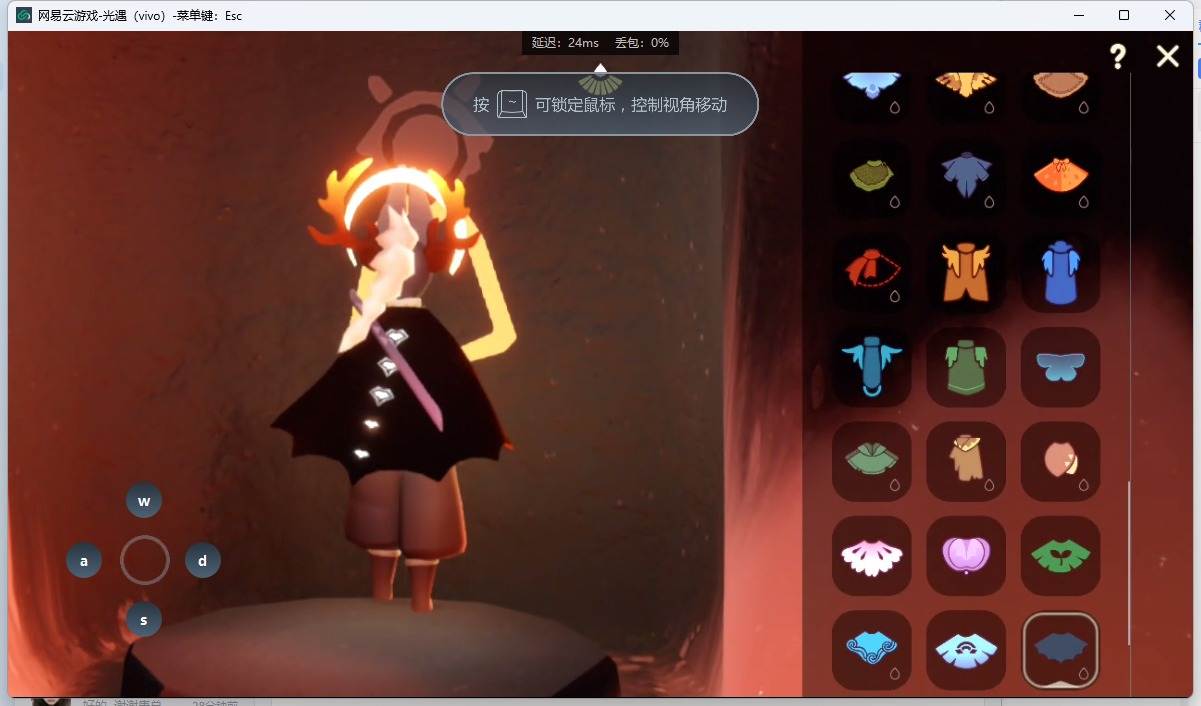The height and width of the screenshot is (706, 1201).
Task: Click the tilde key icon in tooltip
Action: [x=512, y=104]
